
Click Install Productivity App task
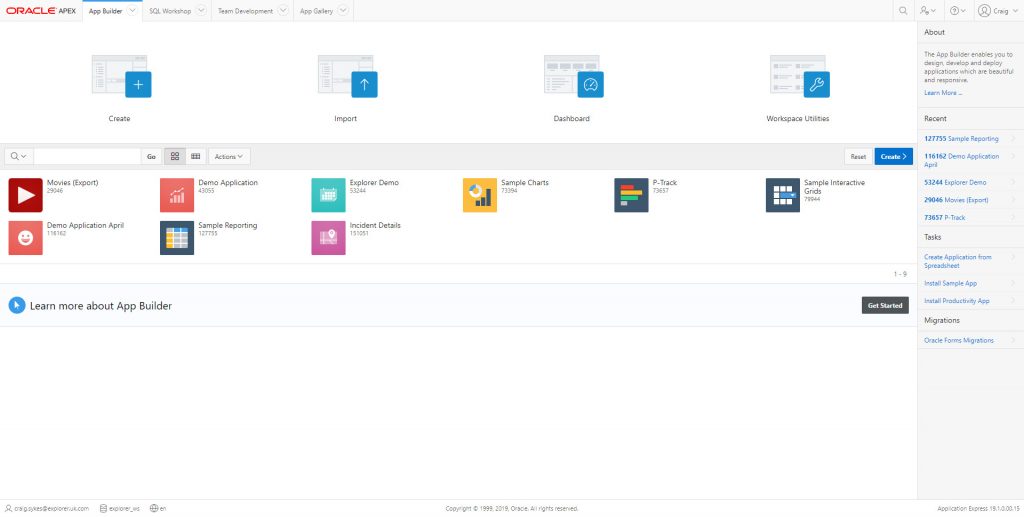coord(957,301)
